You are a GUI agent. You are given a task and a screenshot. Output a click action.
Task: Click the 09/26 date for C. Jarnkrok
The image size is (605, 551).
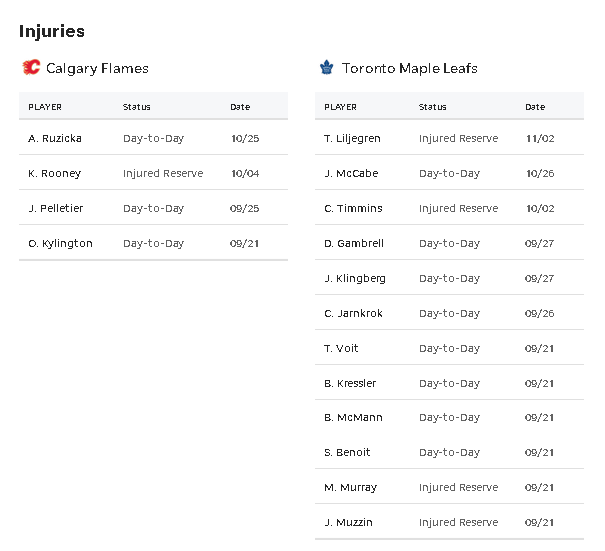tap(539, 314)
